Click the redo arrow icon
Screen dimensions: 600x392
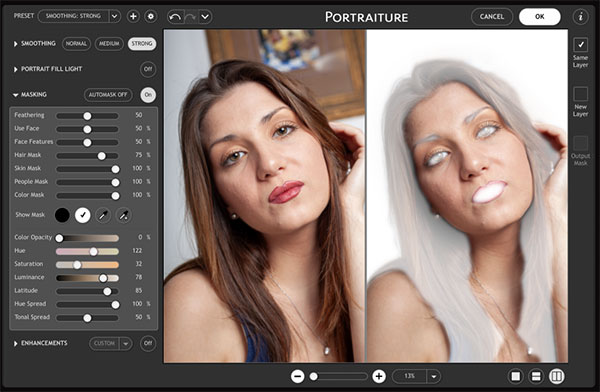pyautogui.click(x=191, y=17)
